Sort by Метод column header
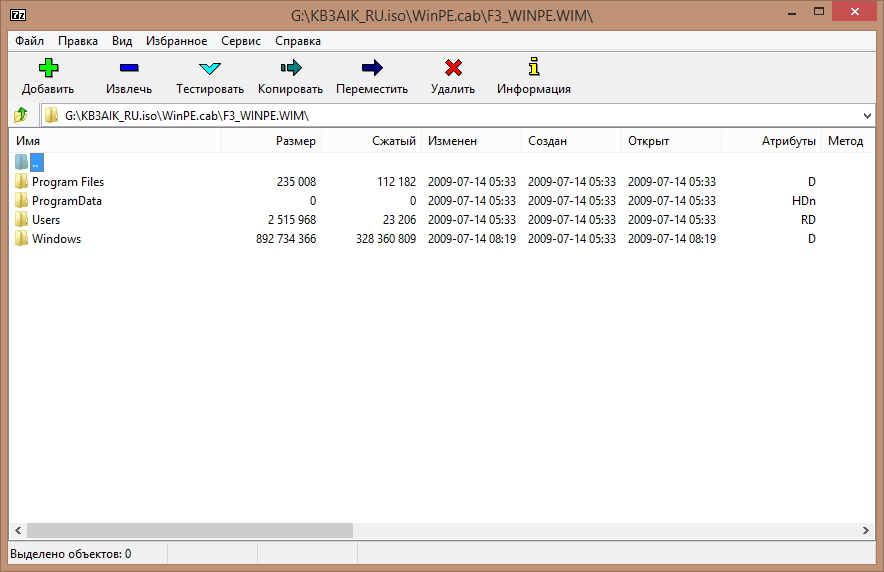The image size is (884, 572). click(x=848, y=141)
